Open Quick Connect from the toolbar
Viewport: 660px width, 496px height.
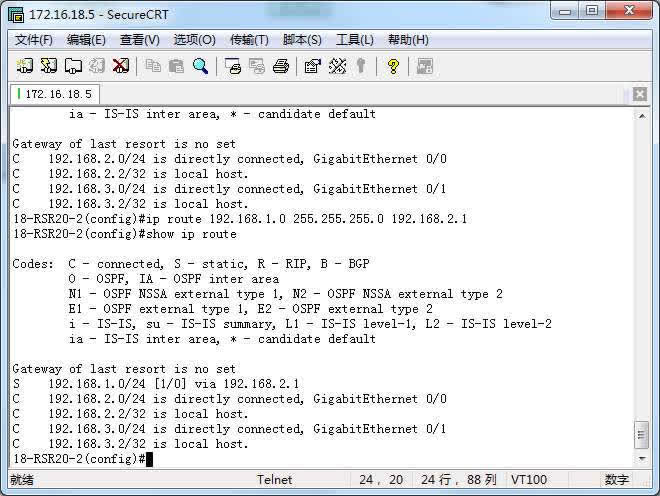click(49, 66)
